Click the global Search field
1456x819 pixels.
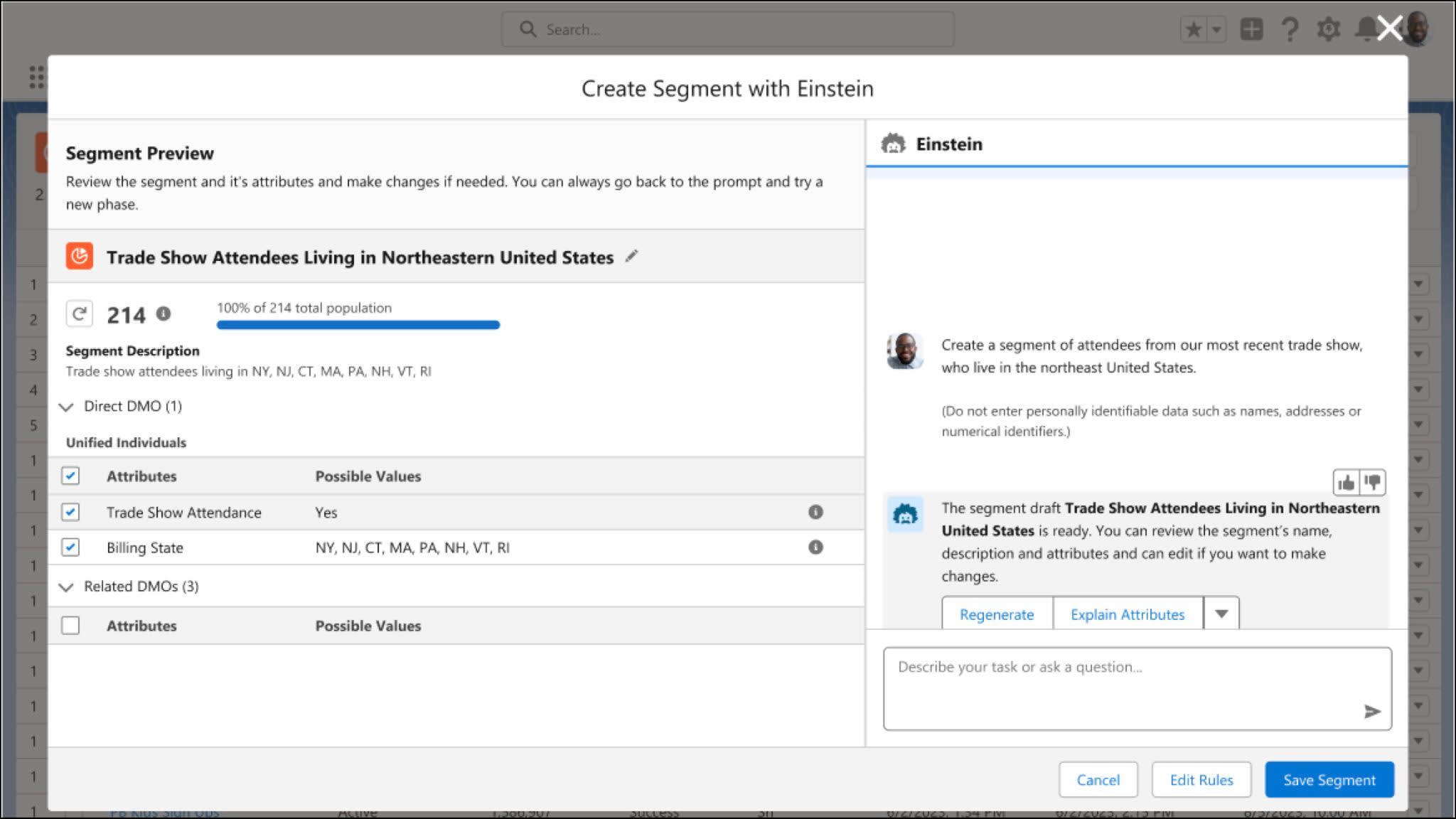click(x=727, y=29)
